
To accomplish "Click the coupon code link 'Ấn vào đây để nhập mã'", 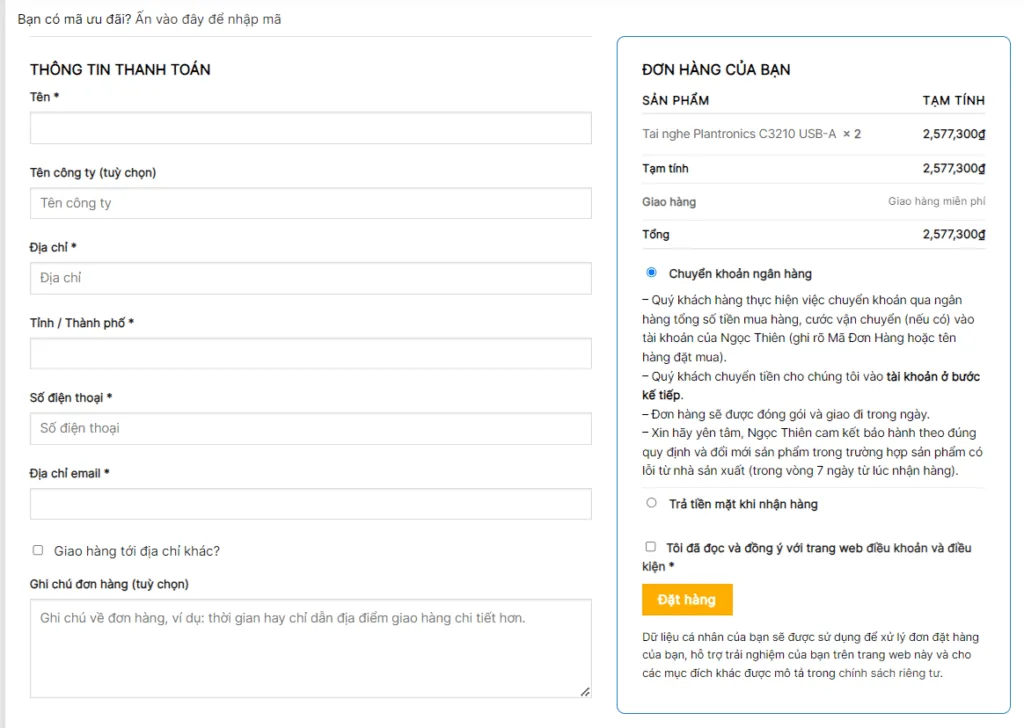I will click(x=208, y=19).
